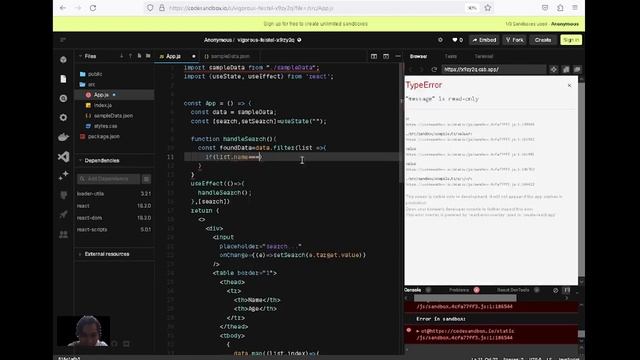Open the React DevTools tab

[513, 290]
